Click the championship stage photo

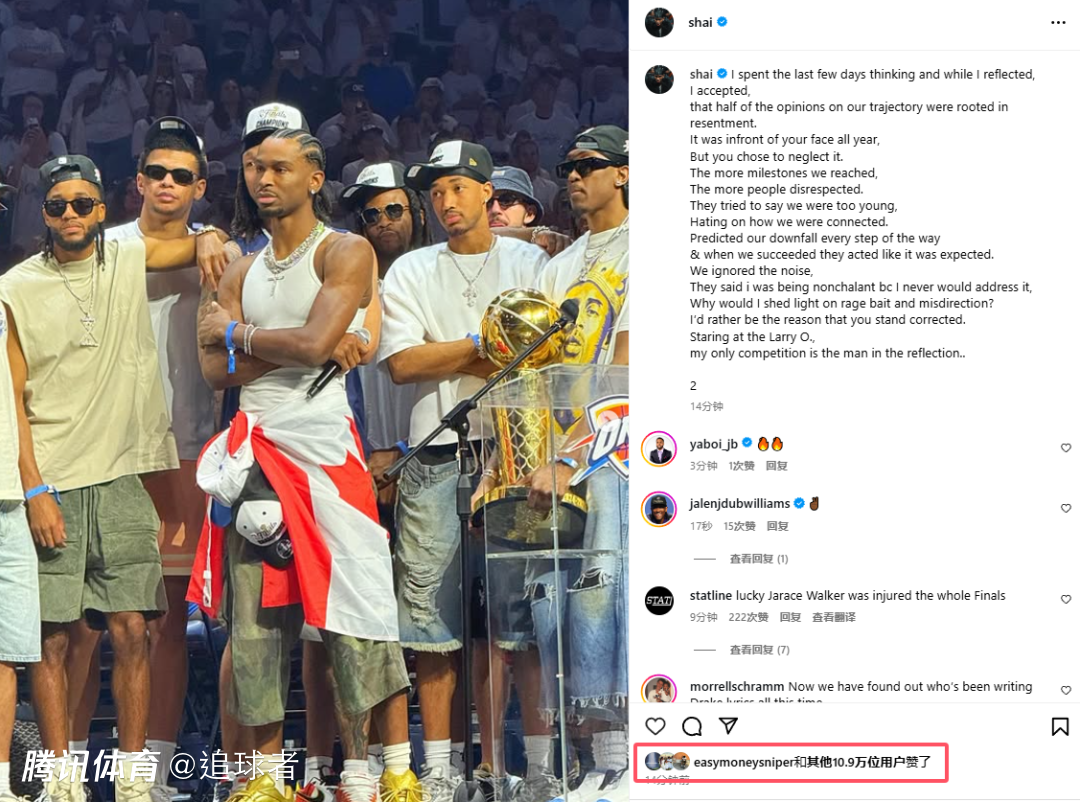pyautogui.click(x=314, y=401)
